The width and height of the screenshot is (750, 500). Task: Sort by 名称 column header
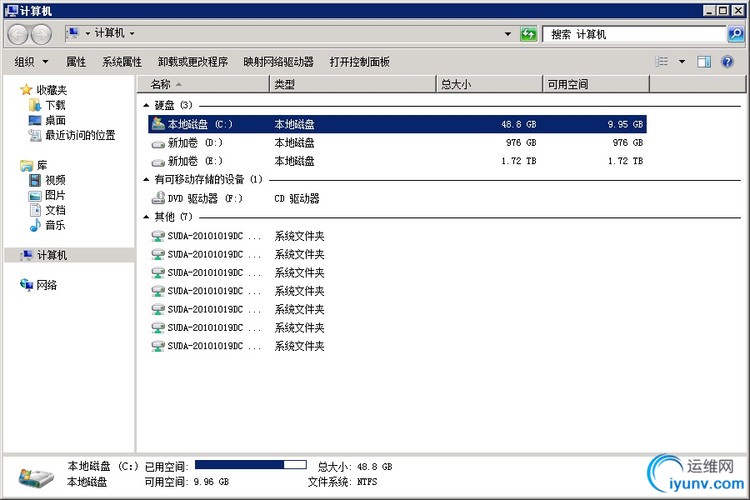pyautogui.click(x=204, y=84)
